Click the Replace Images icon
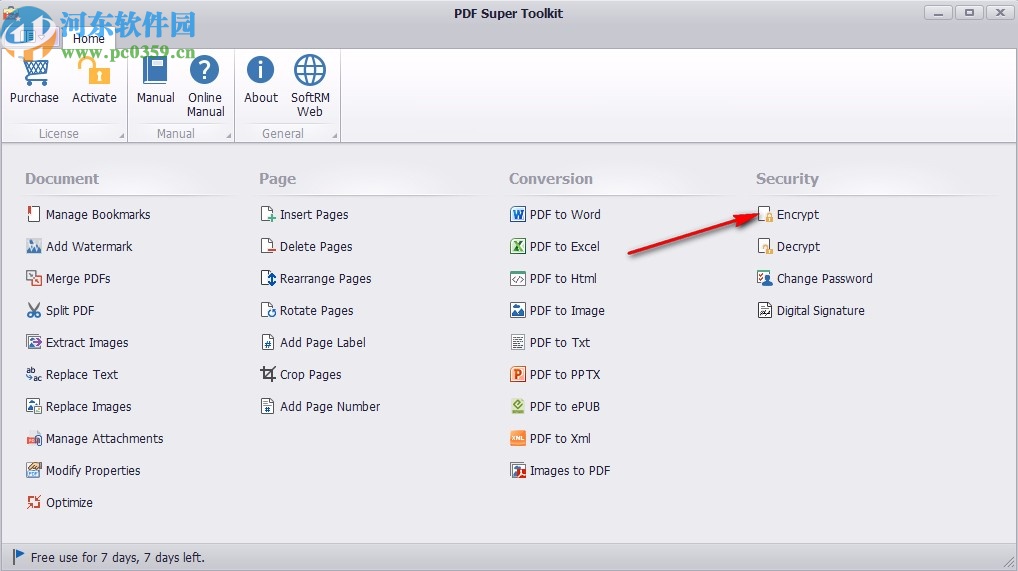This screenshot has width=1018, height=571. tap(33, 406)
